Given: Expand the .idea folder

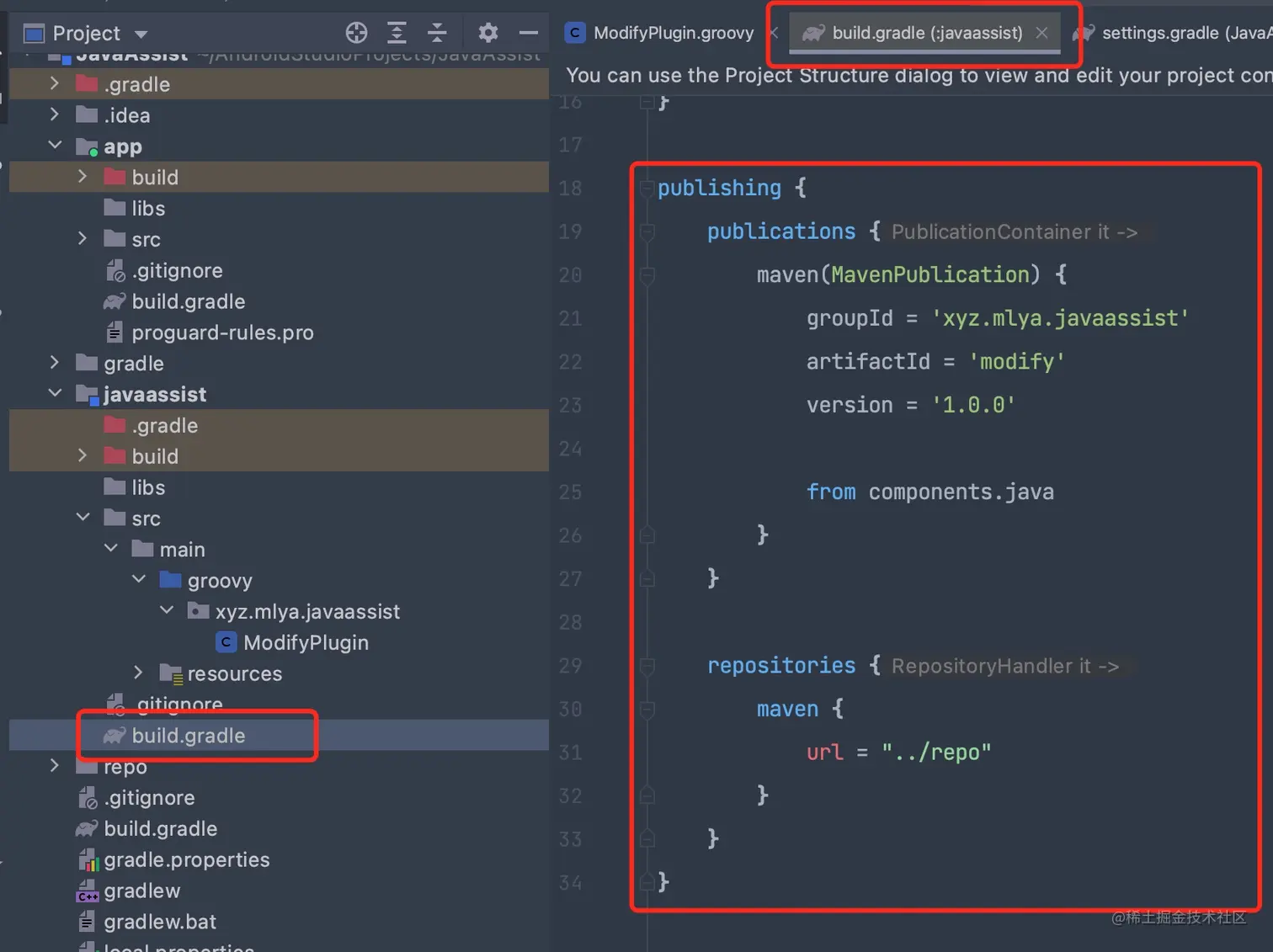Looking at the screenshot, I should click(x=55, y=114).
